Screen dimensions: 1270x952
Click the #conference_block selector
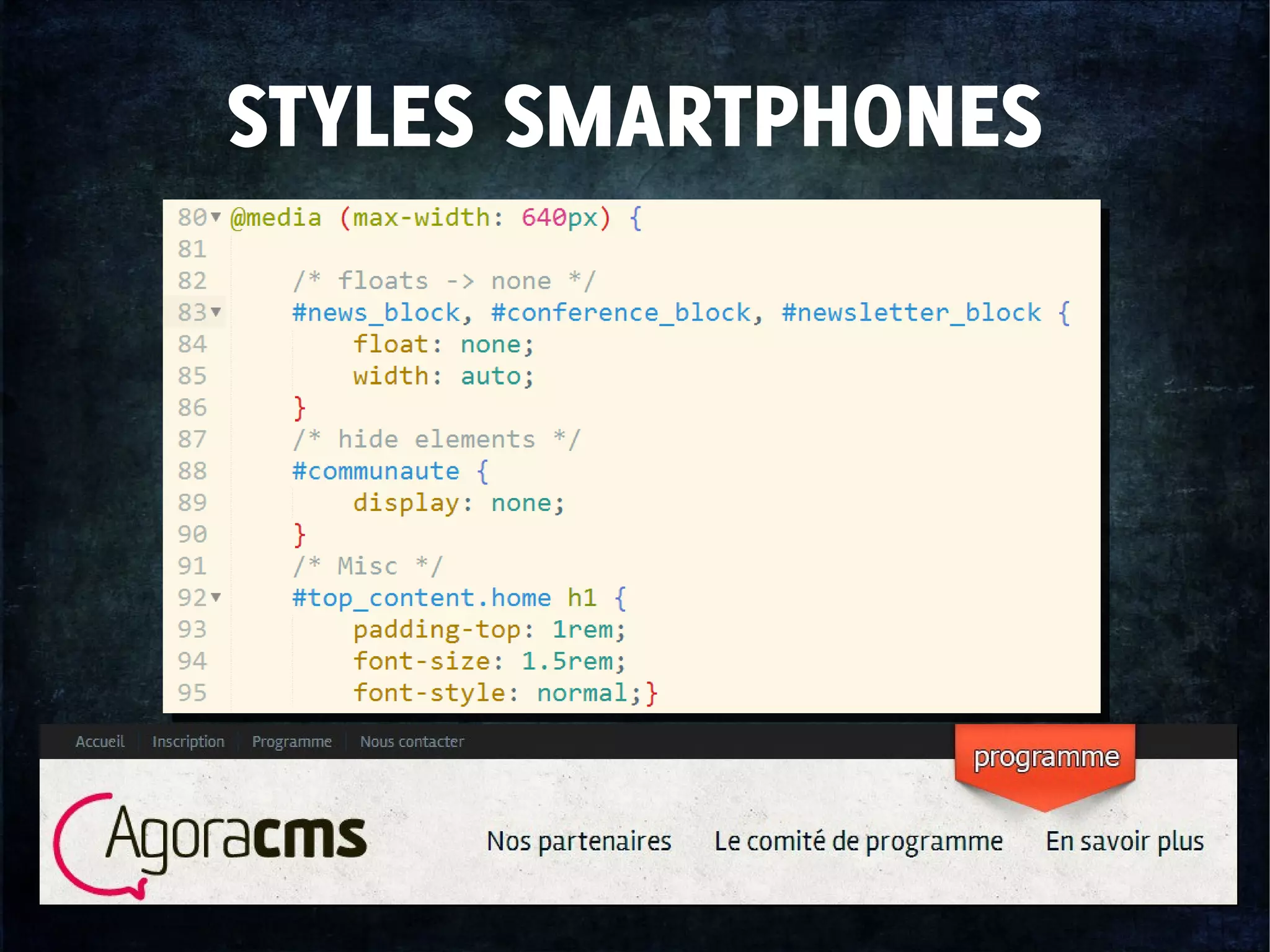point(621,313)
